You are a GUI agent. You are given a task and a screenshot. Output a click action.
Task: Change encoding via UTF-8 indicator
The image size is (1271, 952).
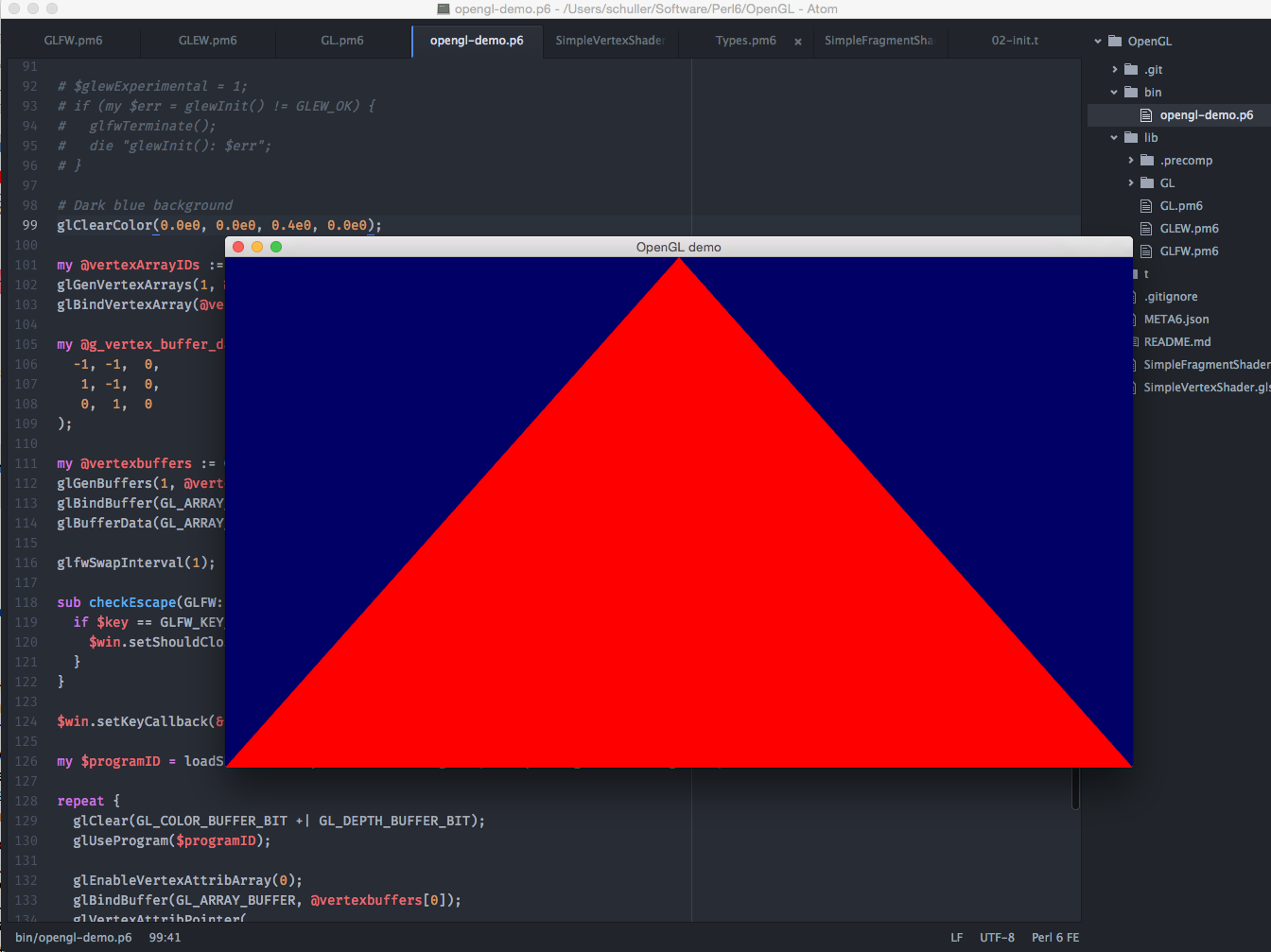[997, 938]
